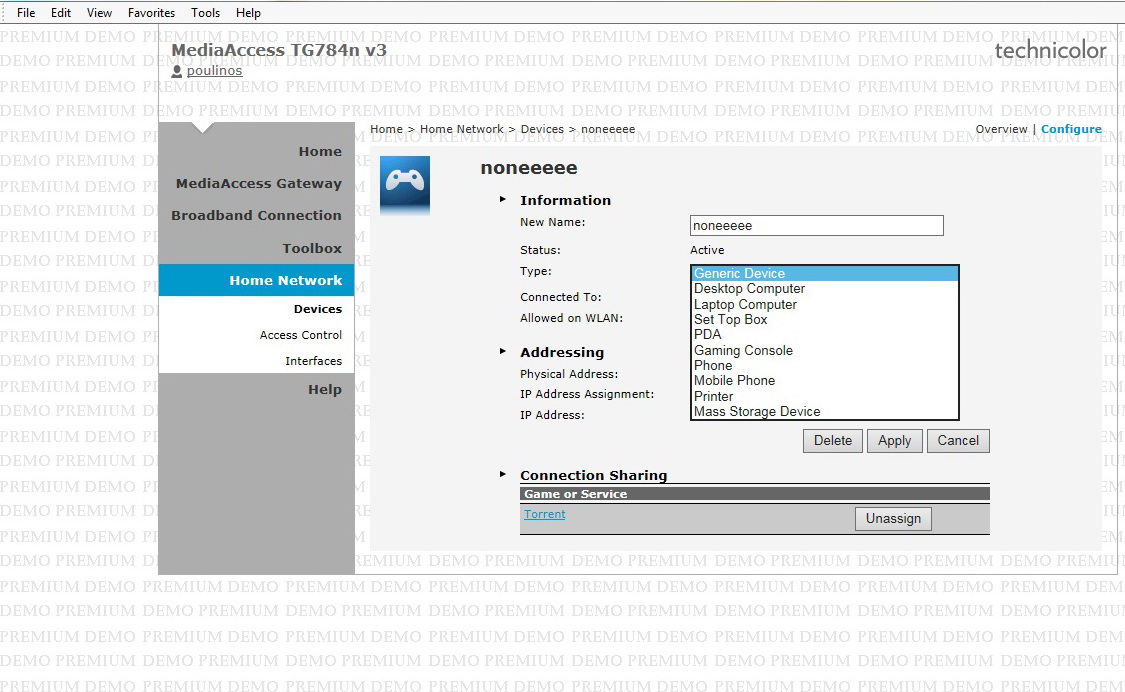Choose Desktop Computer from the type list

tap(824, 289)
